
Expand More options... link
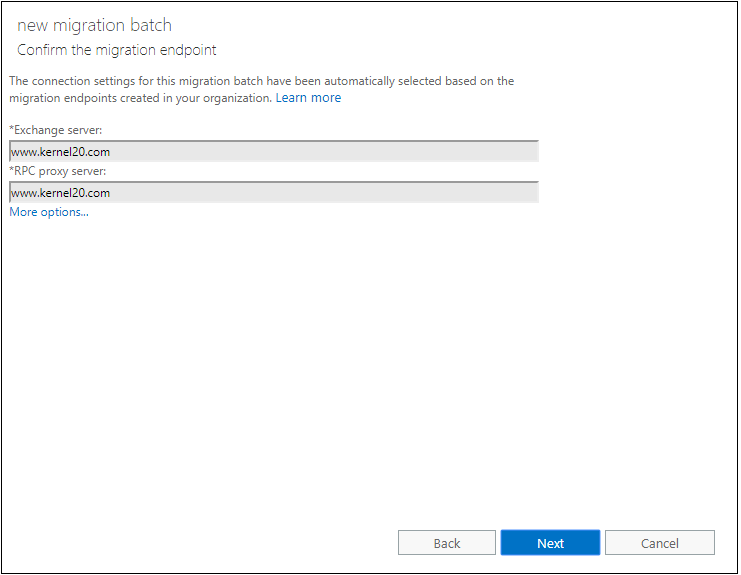(49, 212)
